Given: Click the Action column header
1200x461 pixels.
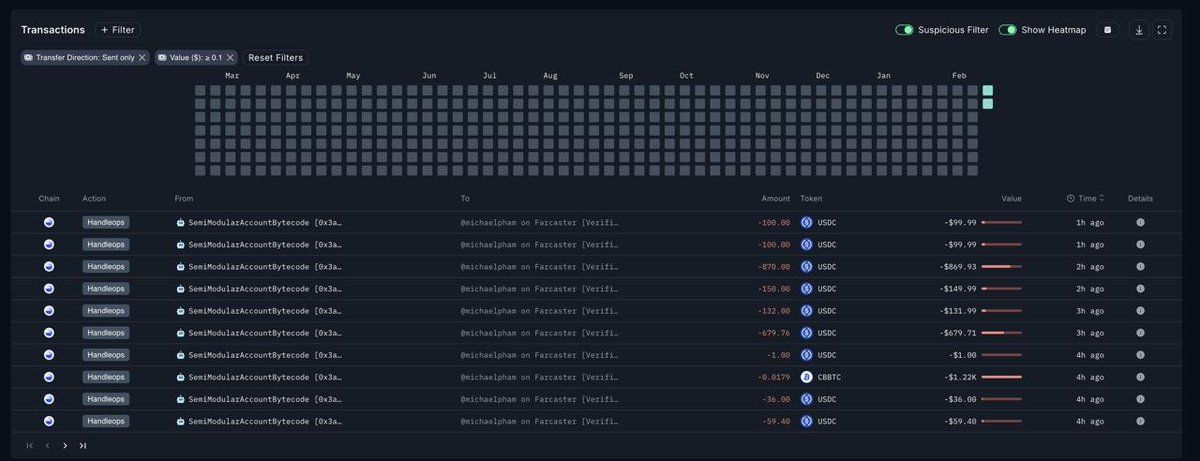Looking at the screenshot, I should click(x=94, y=199).
